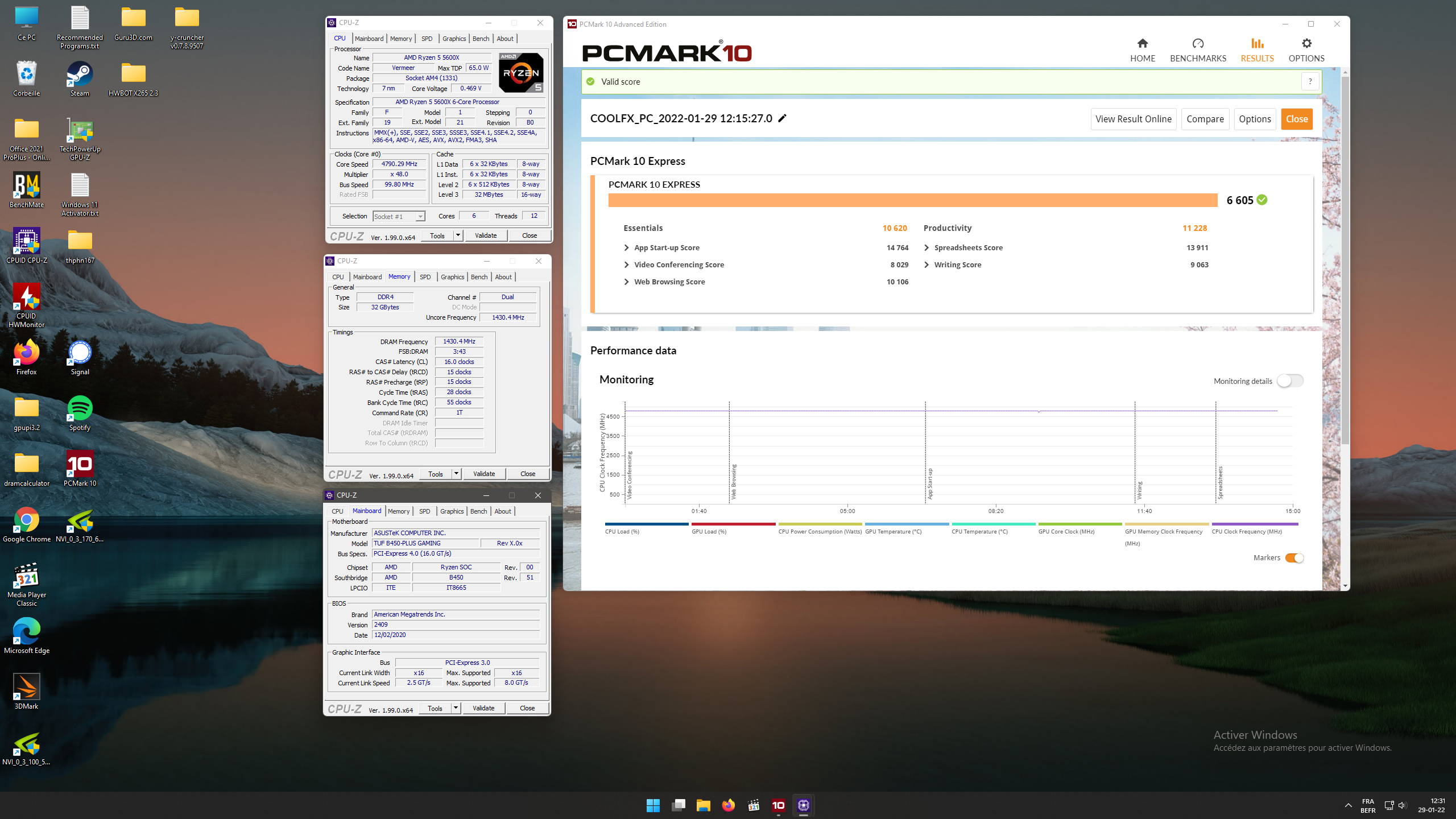Turn off the Markers toggle
The height and width of the screenshot is (819, 1456).
click(x=1294, y=557)
